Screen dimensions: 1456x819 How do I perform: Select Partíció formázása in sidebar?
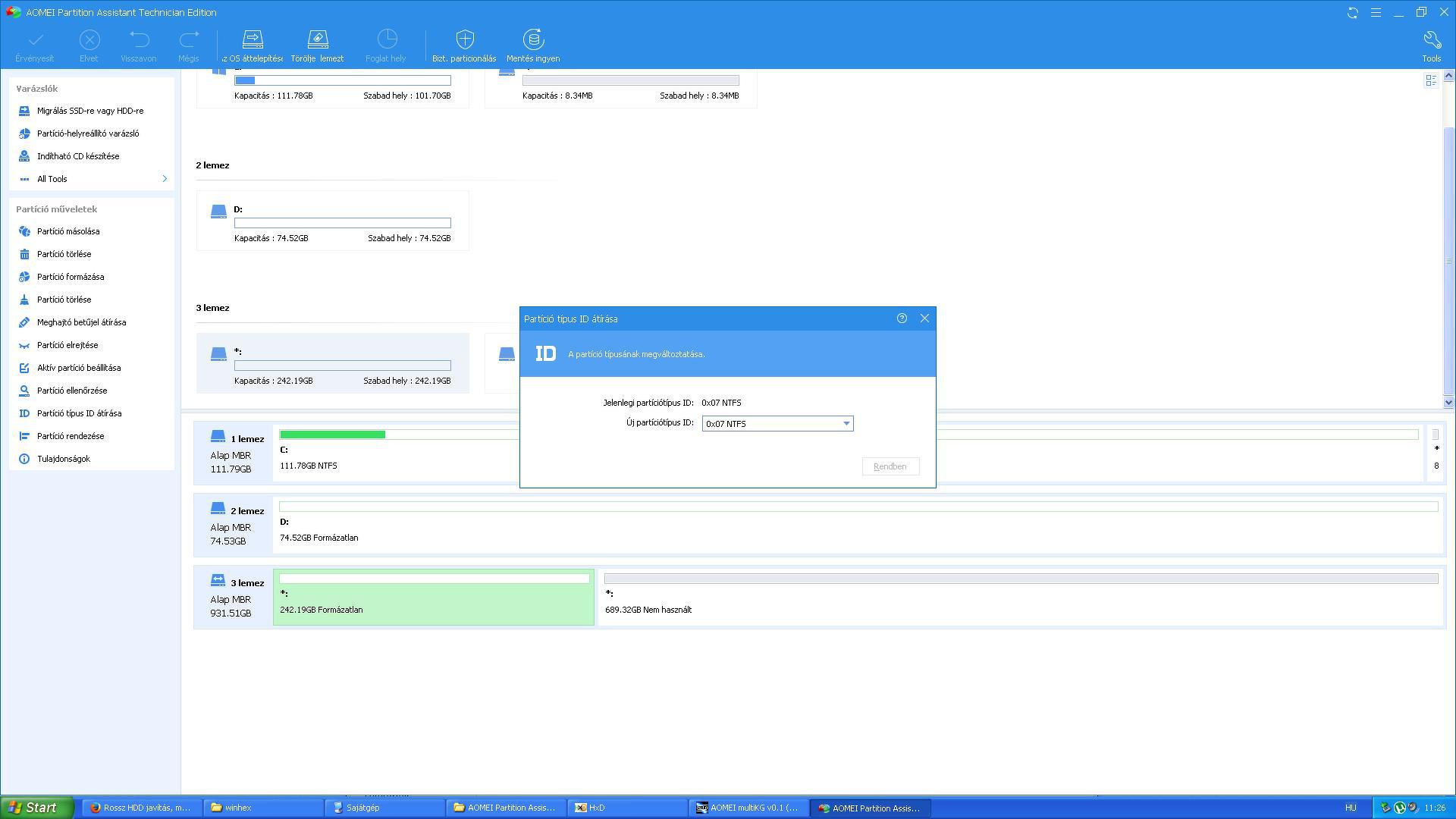pyautogui.click(x=71, y=277)
